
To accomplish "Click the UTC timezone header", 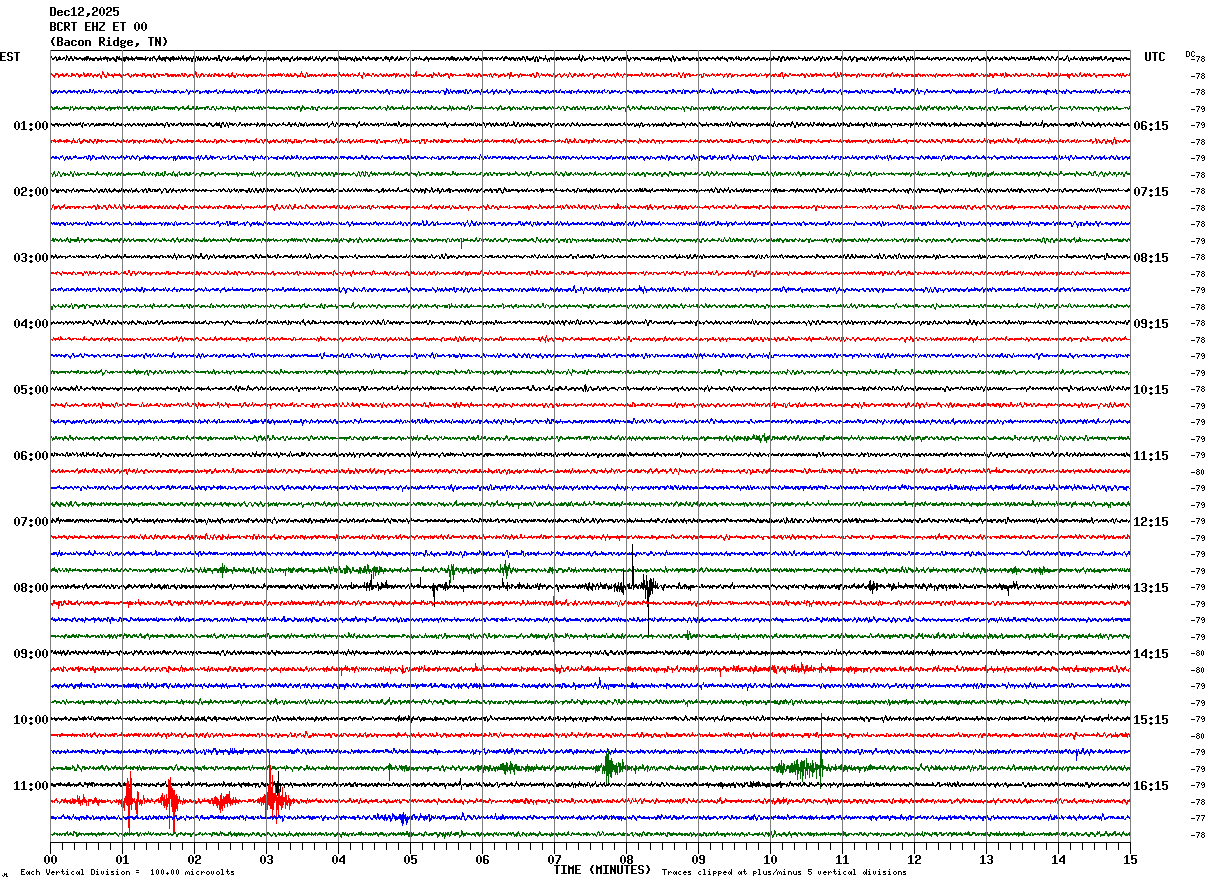I will coord(1155,57).
